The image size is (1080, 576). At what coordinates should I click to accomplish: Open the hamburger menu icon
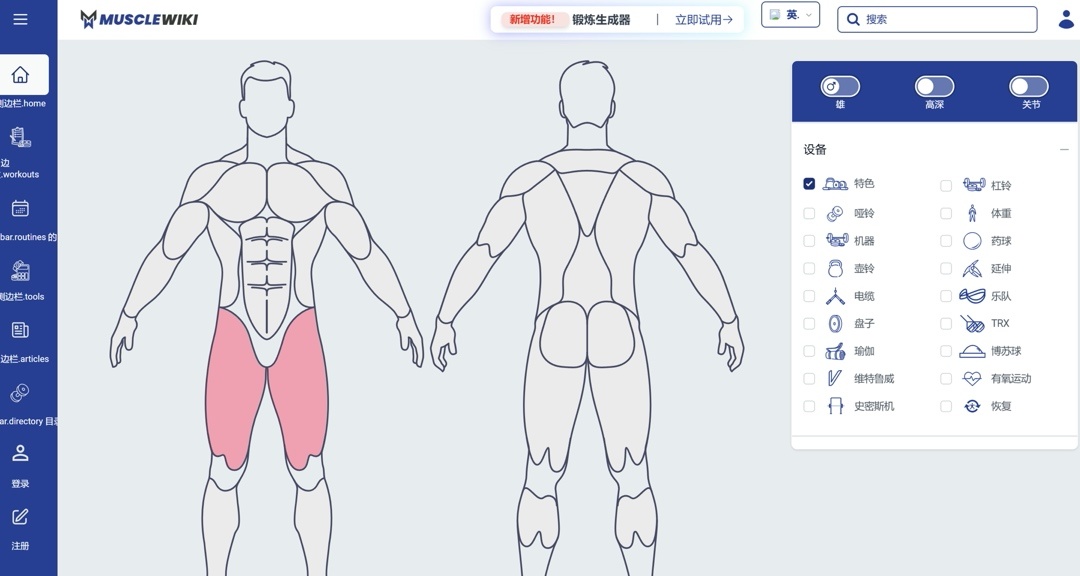20,19
